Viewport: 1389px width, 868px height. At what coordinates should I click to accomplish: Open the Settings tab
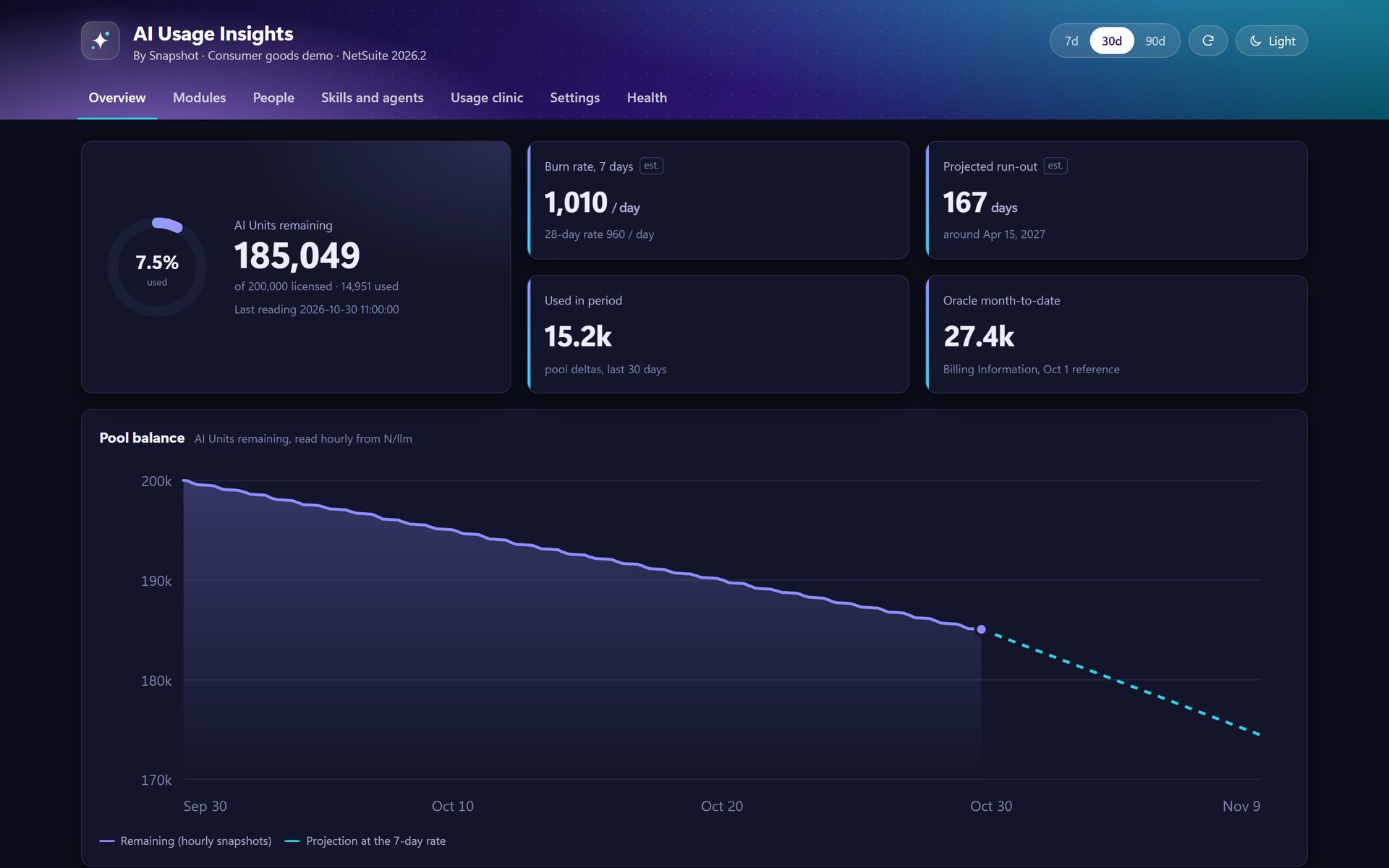point(575,98)
